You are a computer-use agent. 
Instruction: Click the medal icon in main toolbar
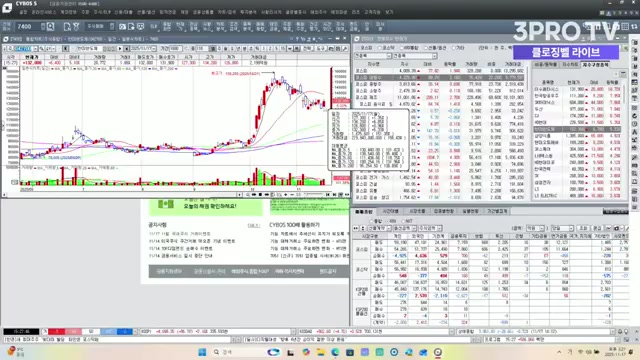pyautogui.click(x=76, y=27)
